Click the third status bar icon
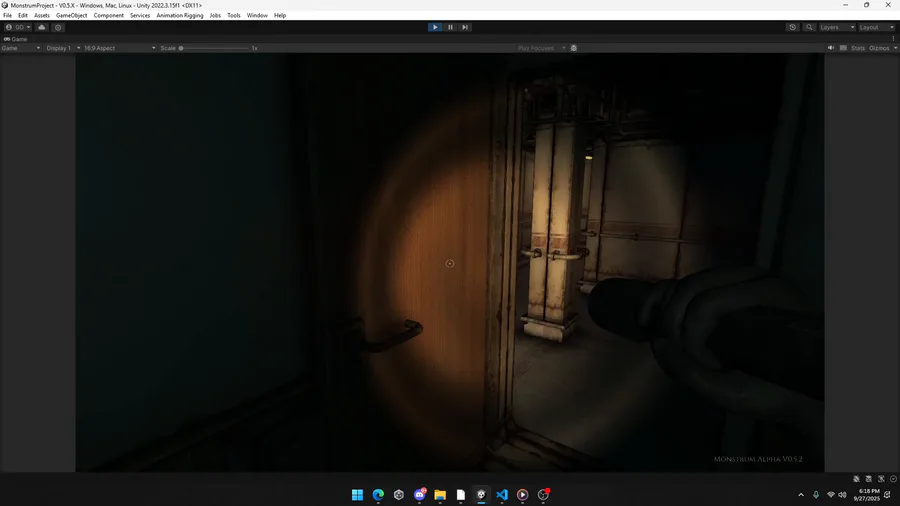This screenshot has height=506, width=900. (881, 479)
